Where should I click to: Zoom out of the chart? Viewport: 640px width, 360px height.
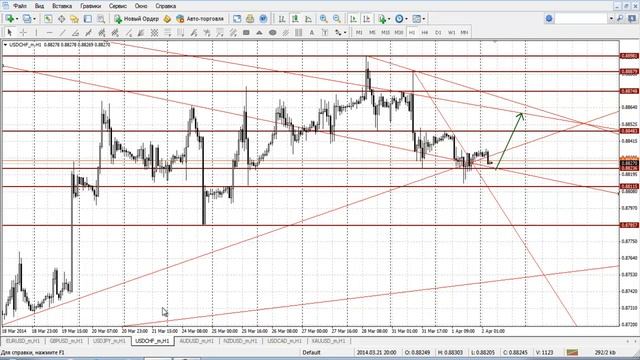pyautogui.click(x=337, y=19)
